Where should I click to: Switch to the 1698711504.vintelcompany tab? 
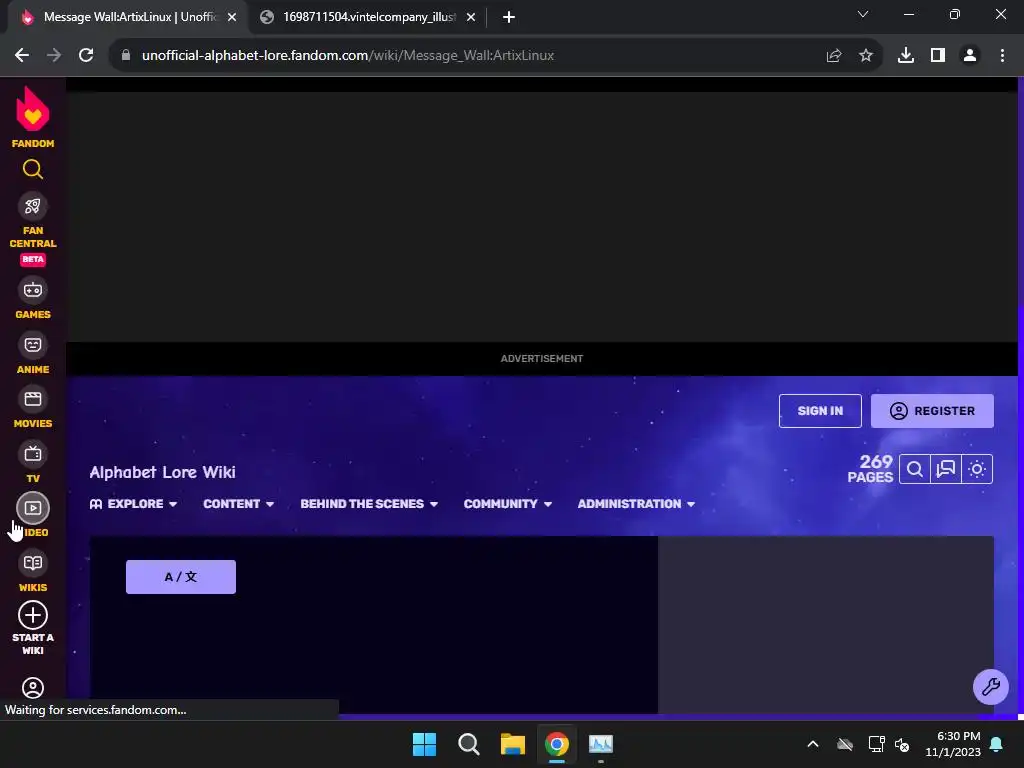367,17
